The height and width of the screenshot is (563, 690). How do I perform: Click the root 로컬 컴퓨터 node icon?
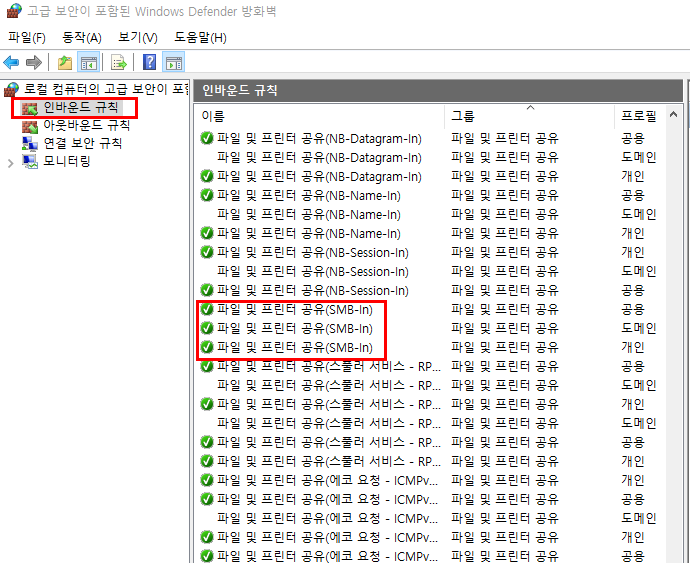click(11, 90)
